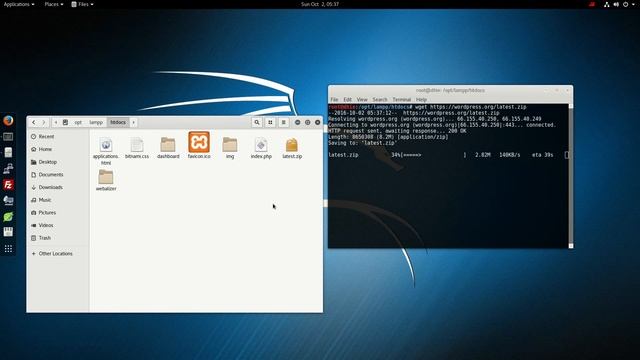Image resolution: width=640 pixels, height=360 pixels.
Task: Click the htdocs path segment
Action: pos(118,122)
